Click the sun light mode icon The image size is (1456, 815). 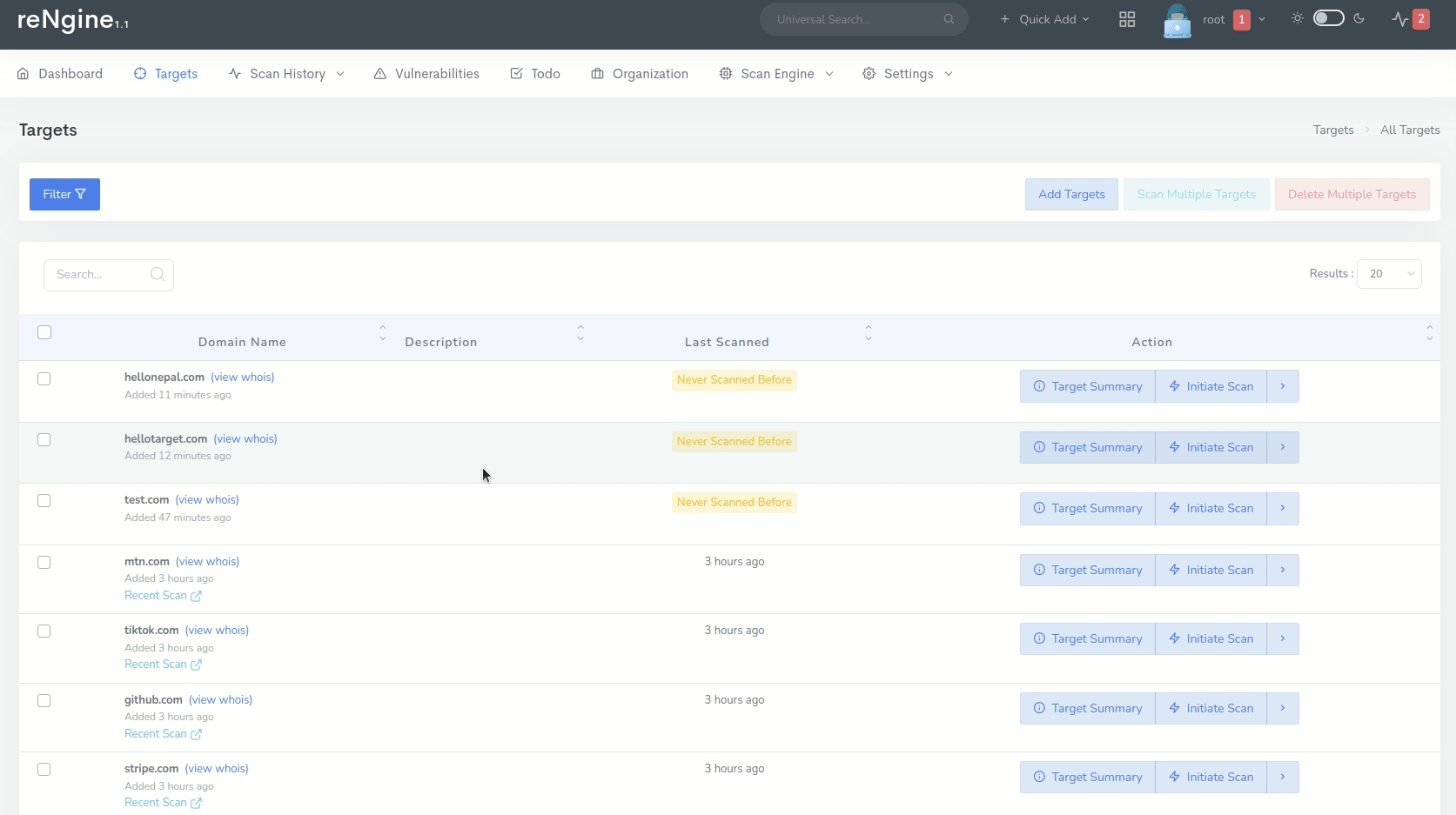1298,18
